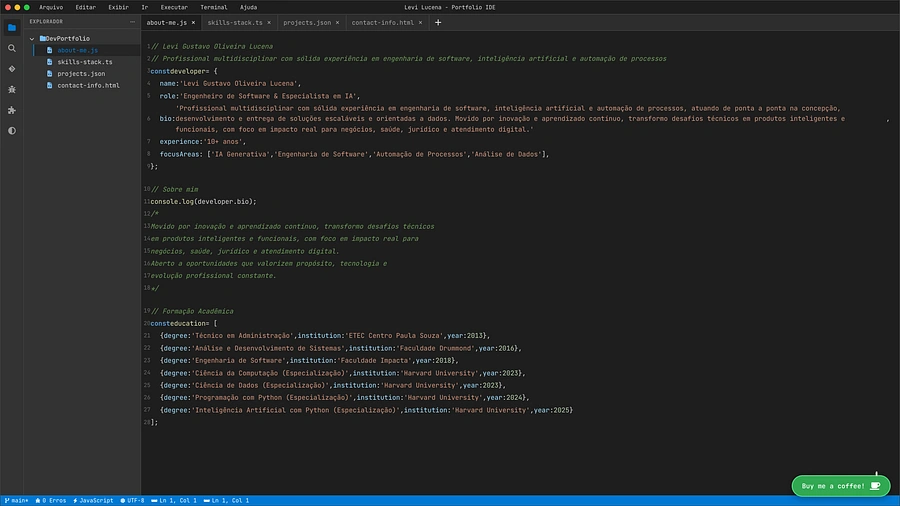This screenshot has height=506, width=900.
Task: Click the Explorador panel ellipsis menu
Action: (134, 21)
